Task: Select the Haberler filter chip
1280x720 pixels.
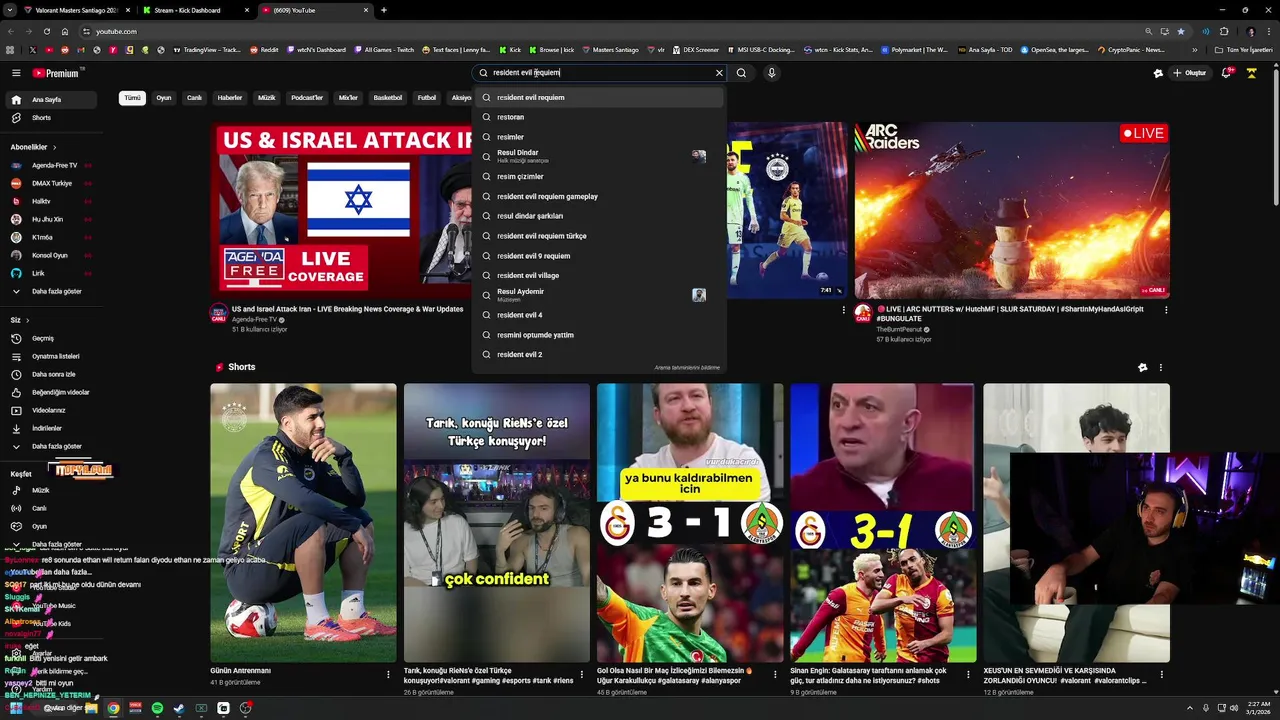Action: point(230,98)
